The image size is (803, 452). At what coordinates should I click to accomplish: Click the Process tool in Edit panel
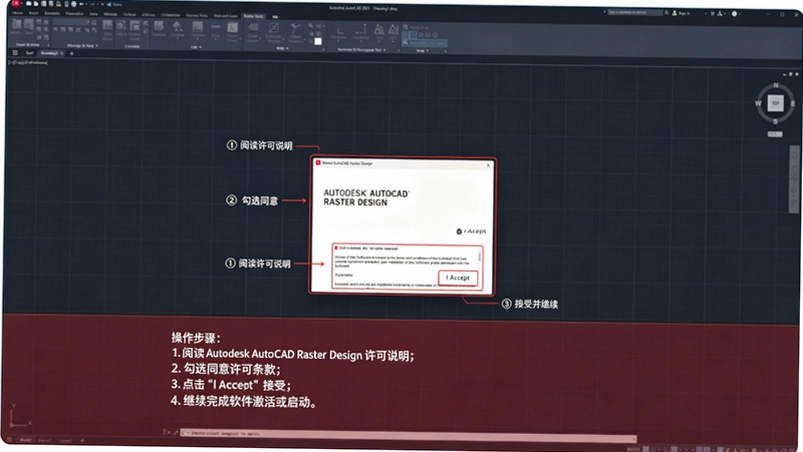(x=197, y=30)
